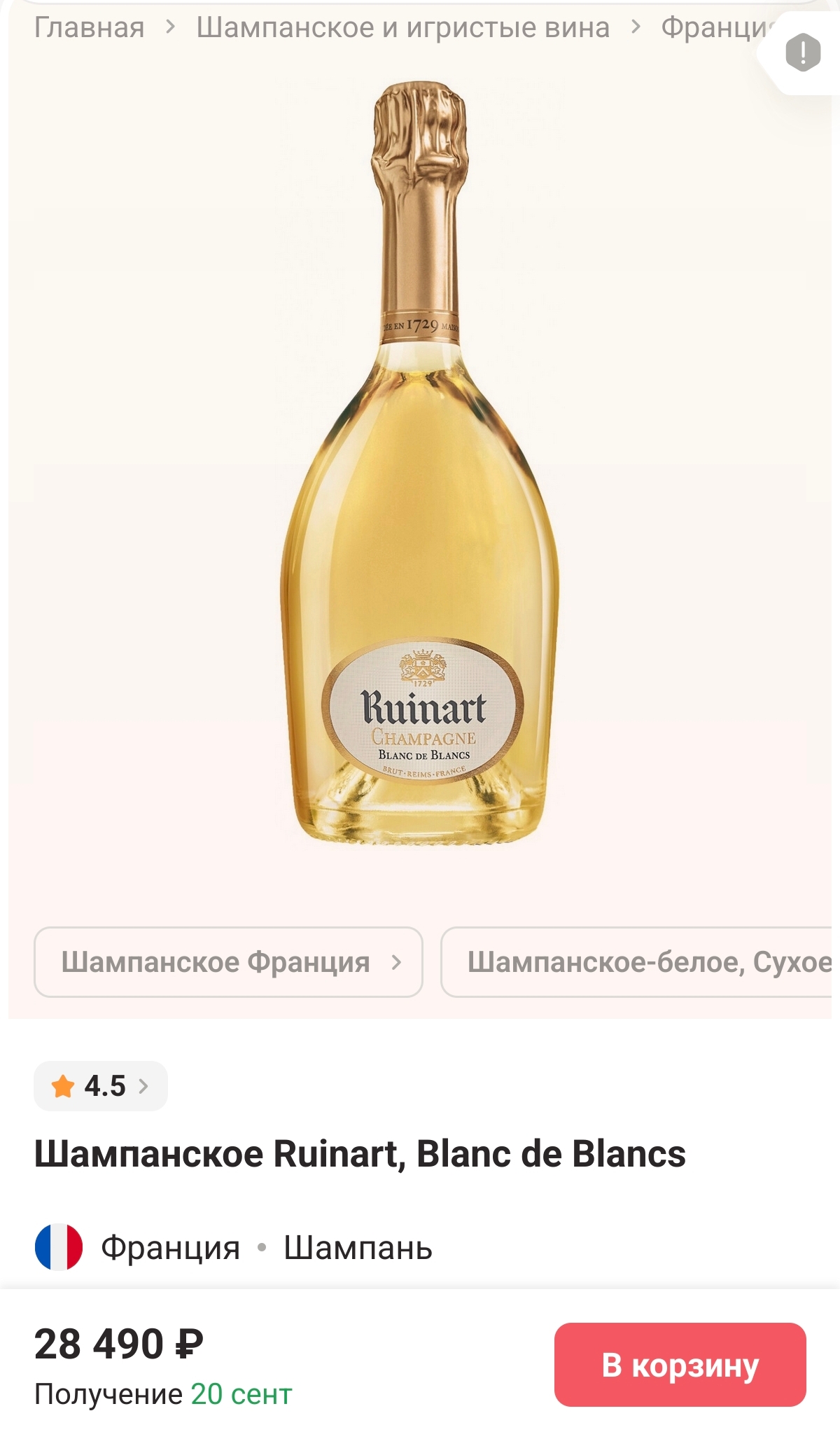Select the Шампанское Франция tag
Screen dimensions: 840x1432
click(228, 962)
